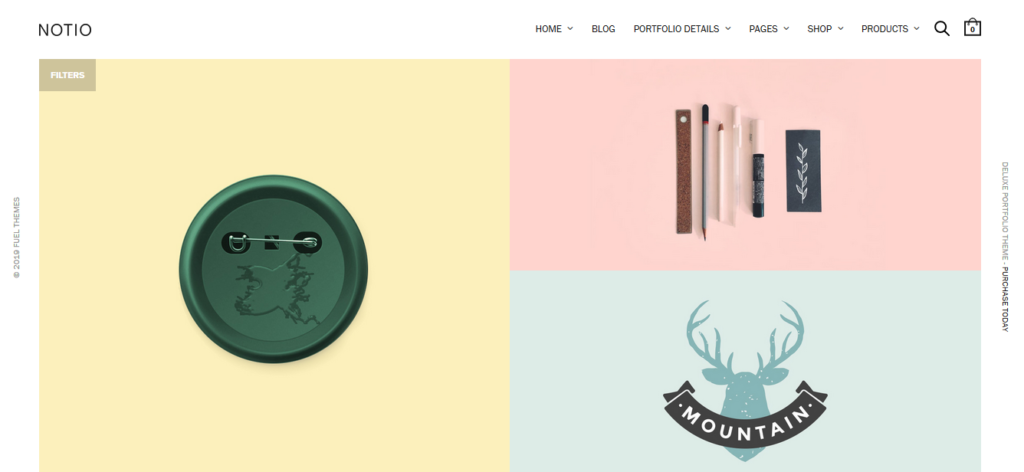This screenshot has height=472, width=1024.
Task: Click the NOTIO site logo
Action: pyautogui.click(x=65, y=30)
